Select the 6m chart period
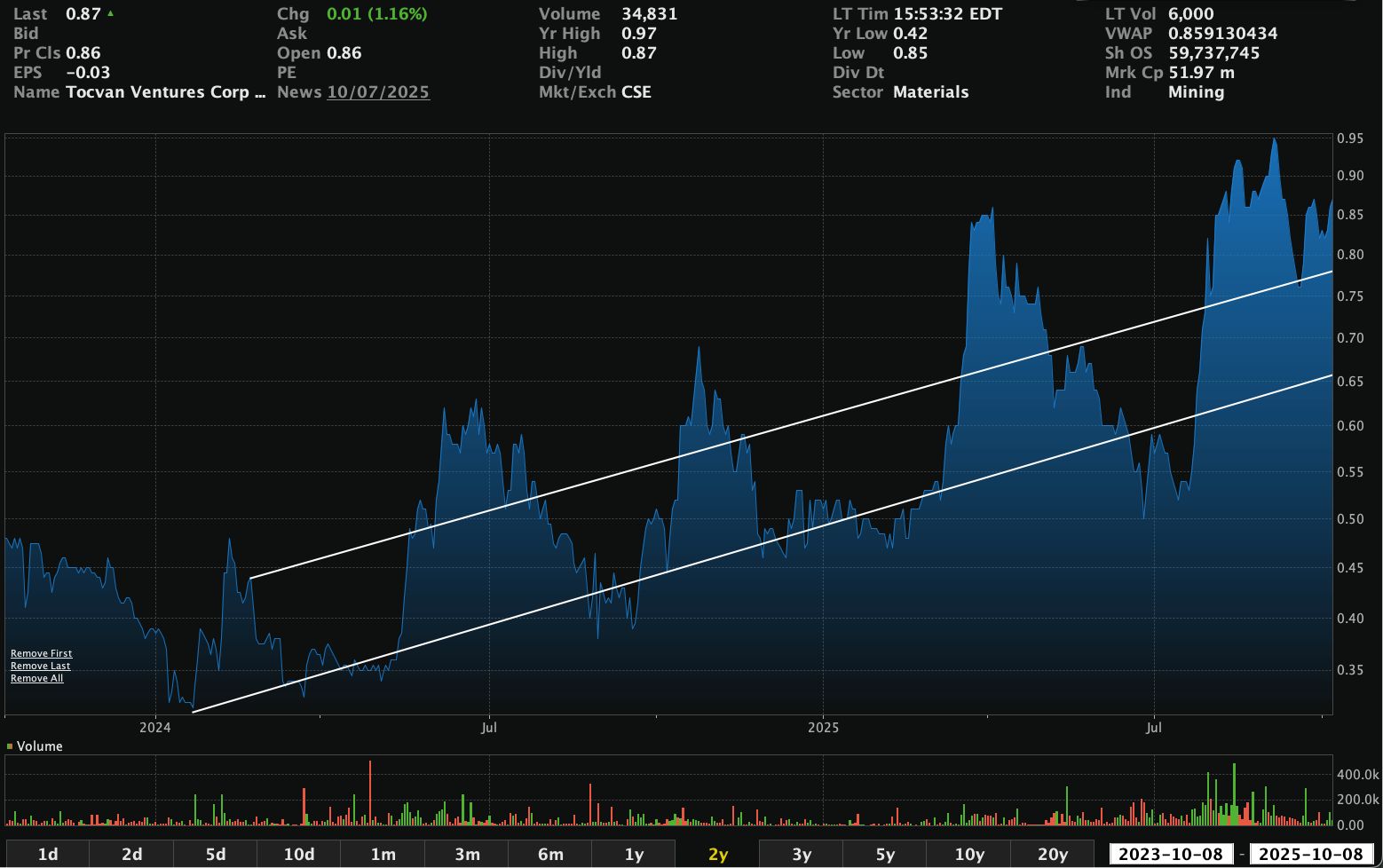The height and width of the screenshot is (868, 1383). point(550,854)
